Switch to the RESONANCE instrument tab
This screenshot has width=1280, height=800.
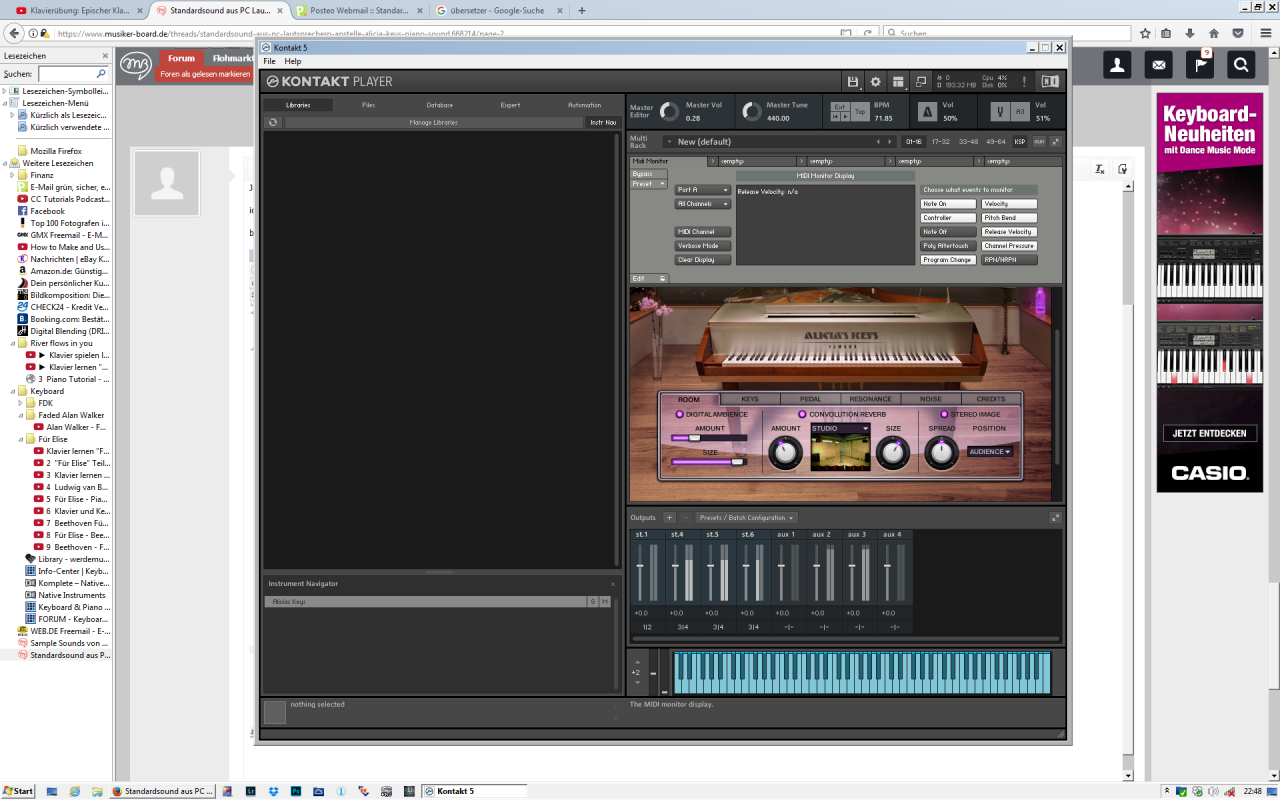[x=870, y=399]
